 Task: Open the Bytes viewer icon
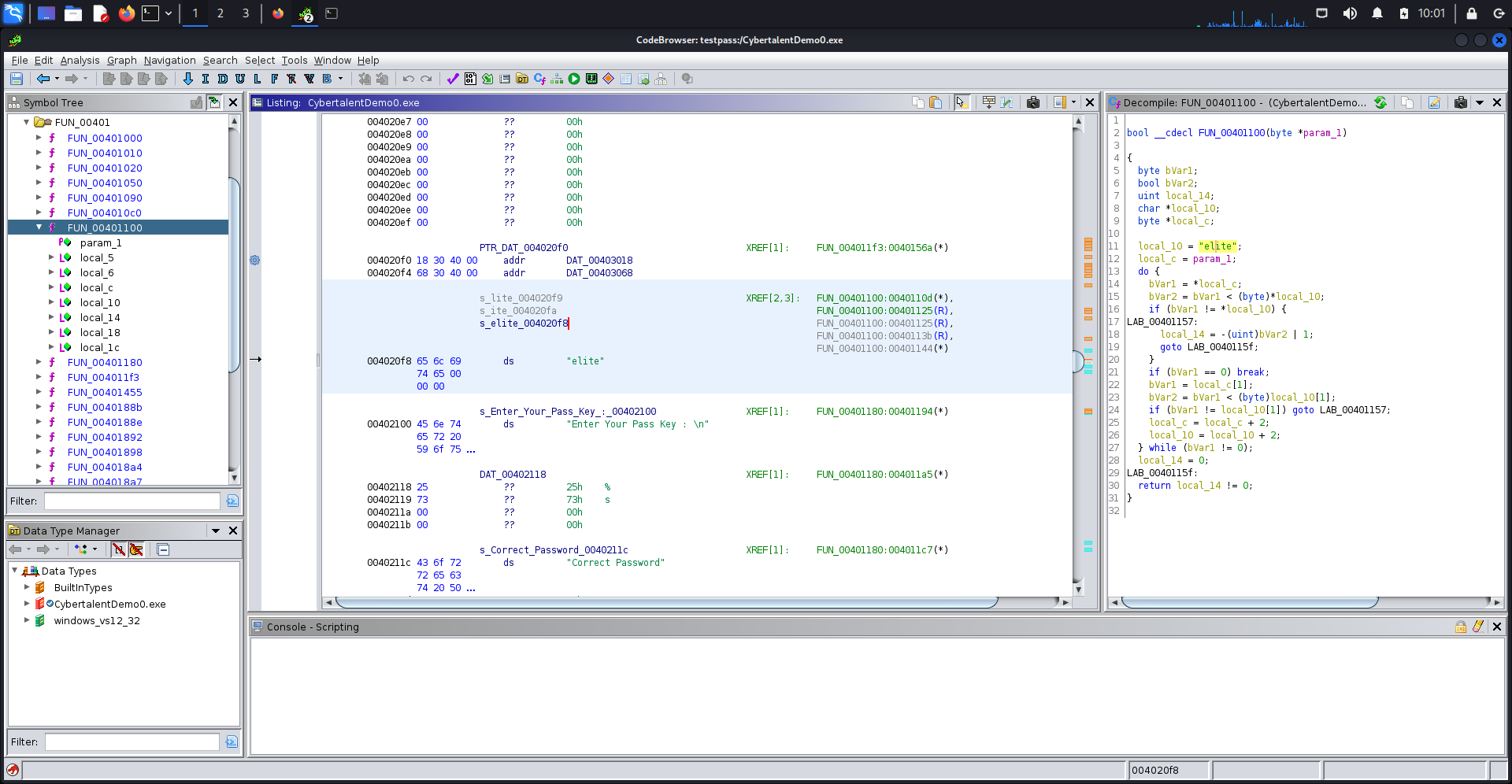pos(470,79)
